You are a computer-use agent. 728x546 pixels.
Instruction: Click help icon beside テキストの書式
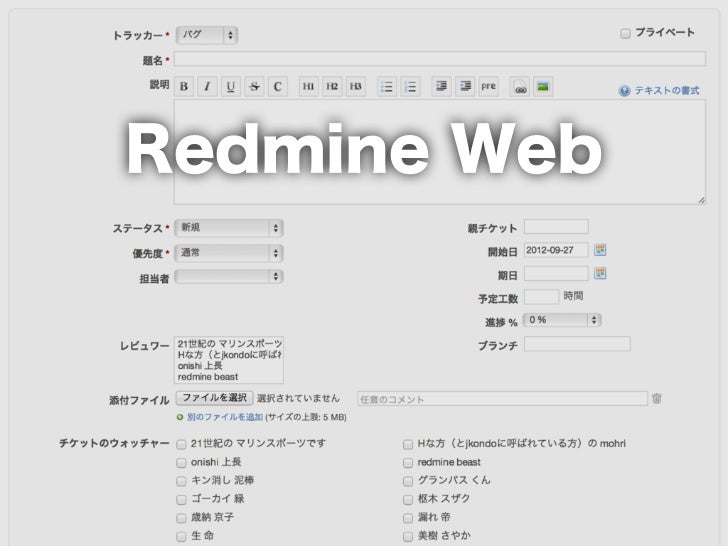pos(624,91)
